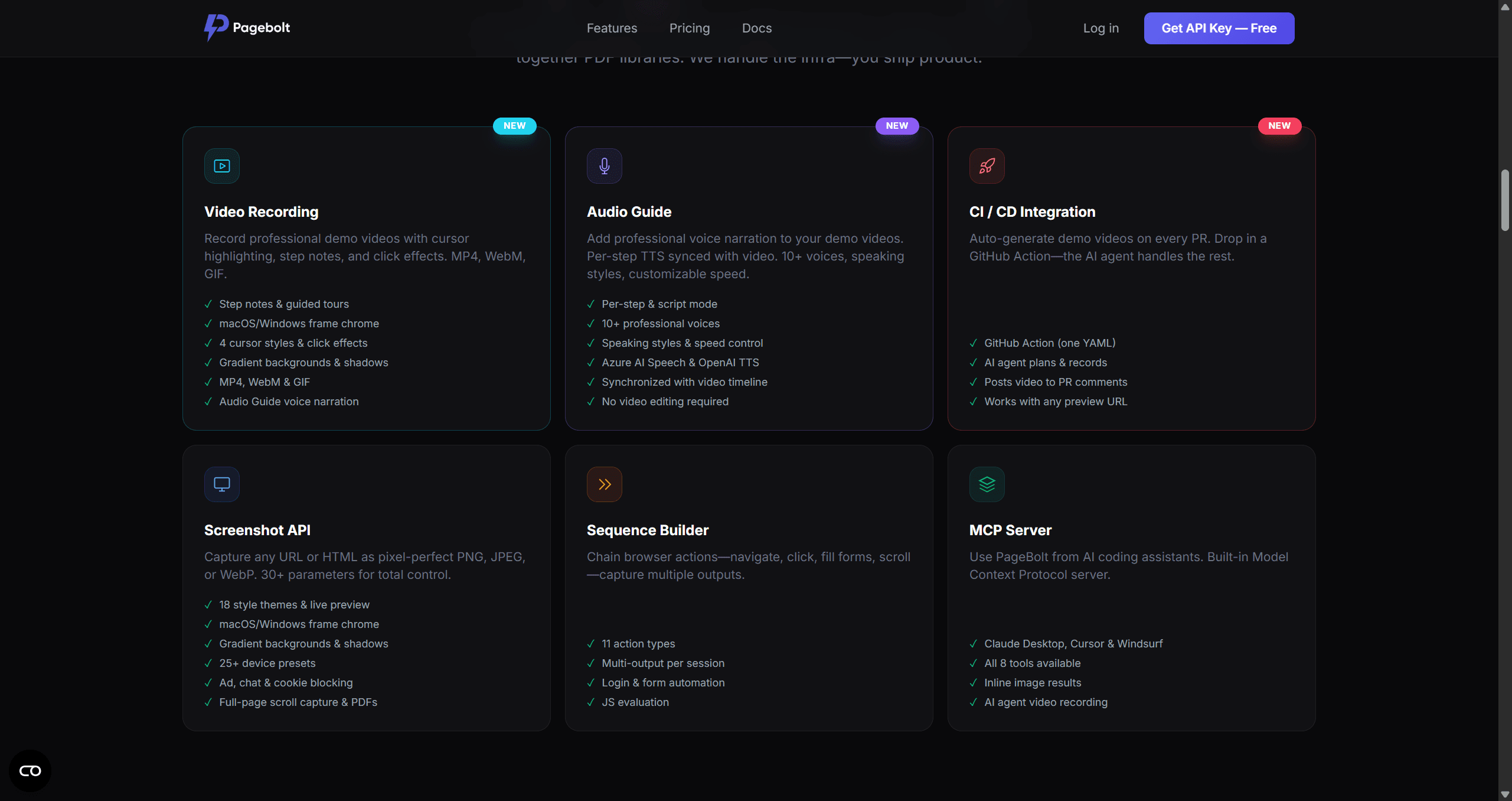
Task: Click the CI / CD Integration rocket icon
Action: (986, 165)
